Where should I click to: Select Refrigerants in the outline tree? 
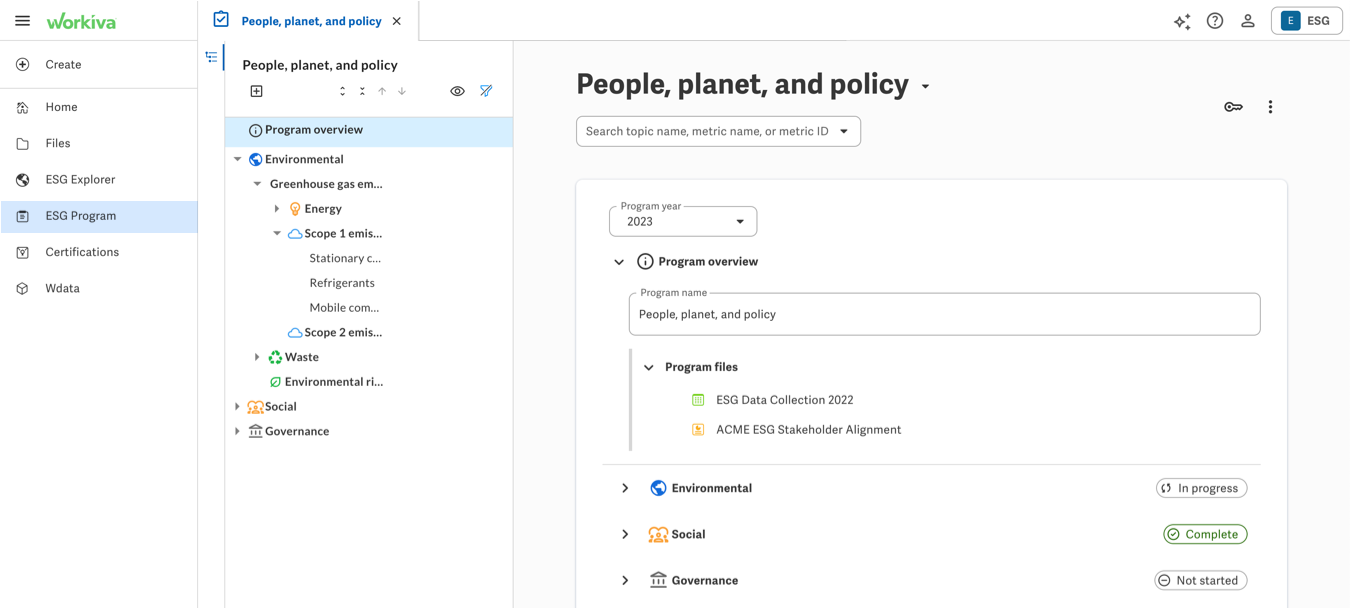point(342,283)
